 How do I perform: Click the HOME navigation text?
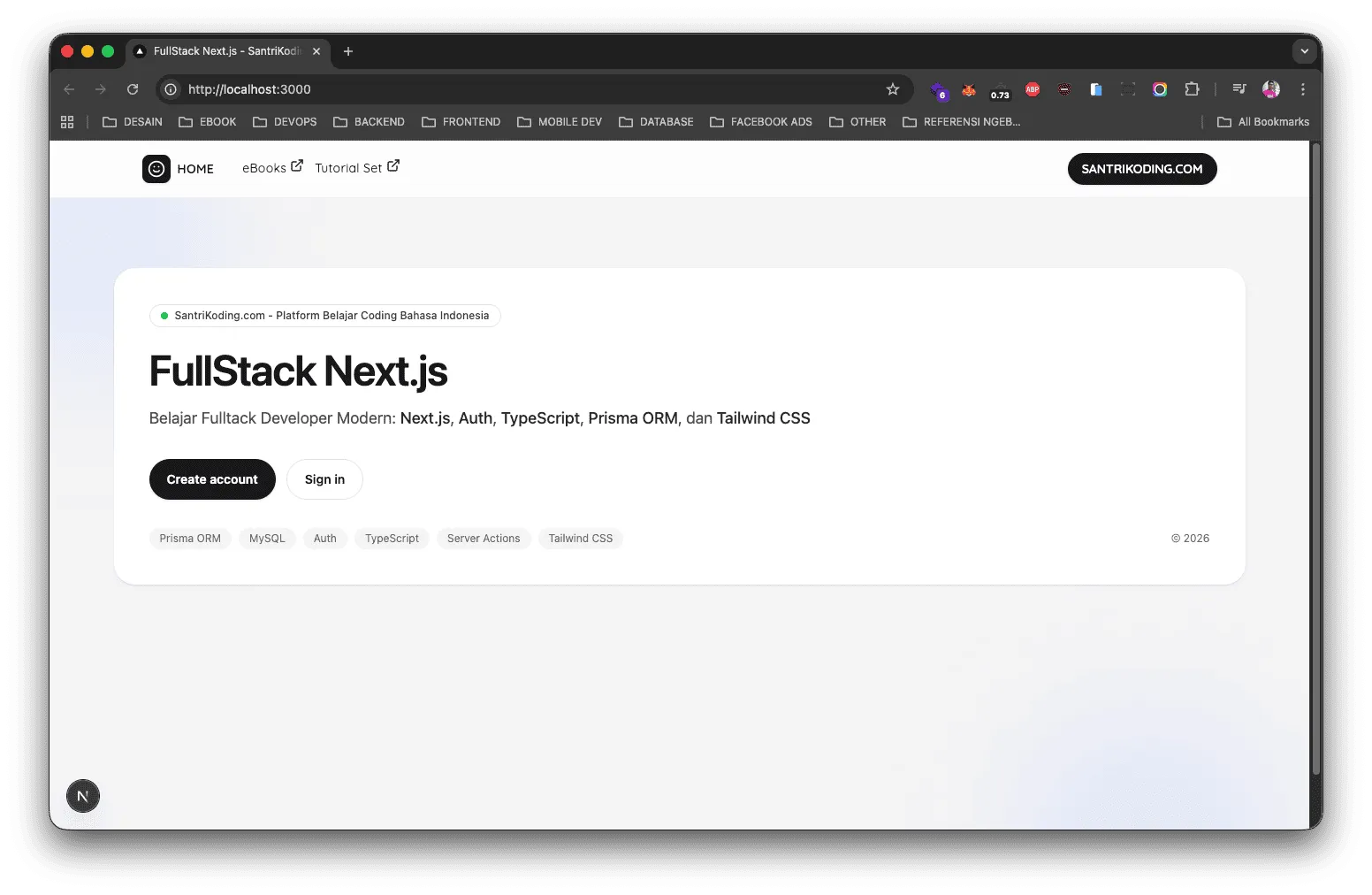195,169
